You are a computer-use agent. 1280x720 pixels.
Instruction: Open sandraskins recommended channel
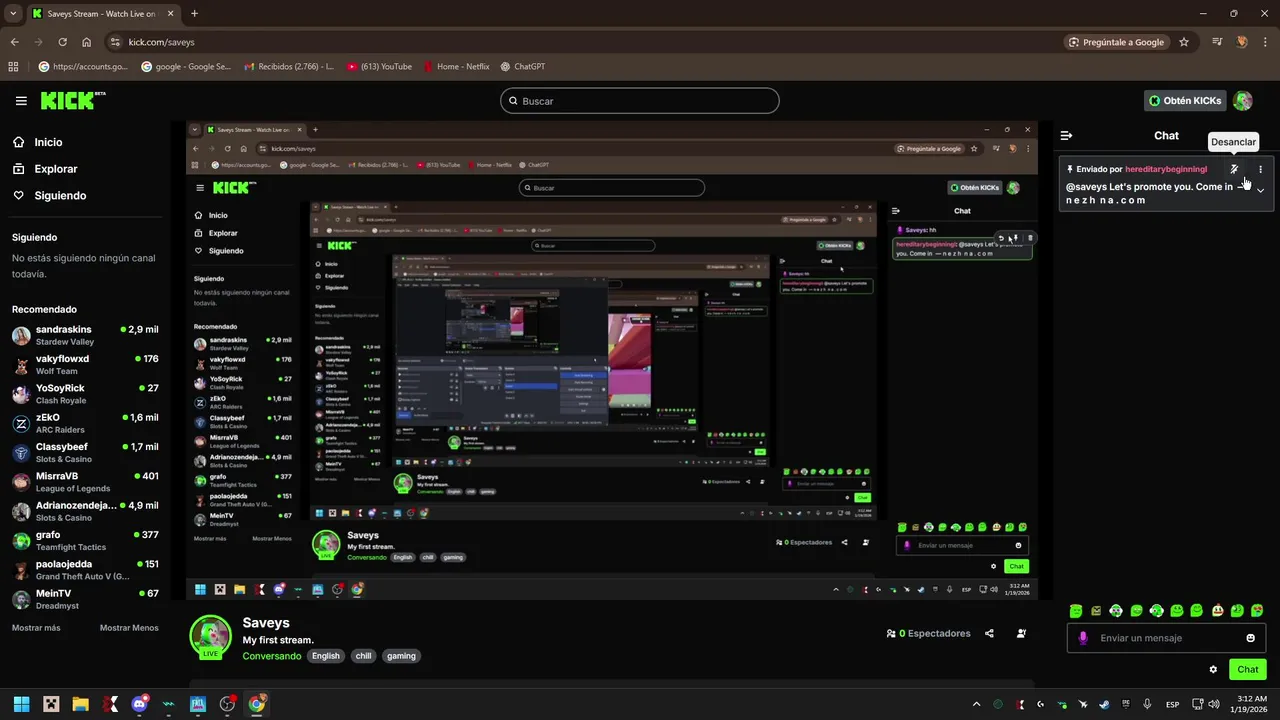(x=85, y=335)
